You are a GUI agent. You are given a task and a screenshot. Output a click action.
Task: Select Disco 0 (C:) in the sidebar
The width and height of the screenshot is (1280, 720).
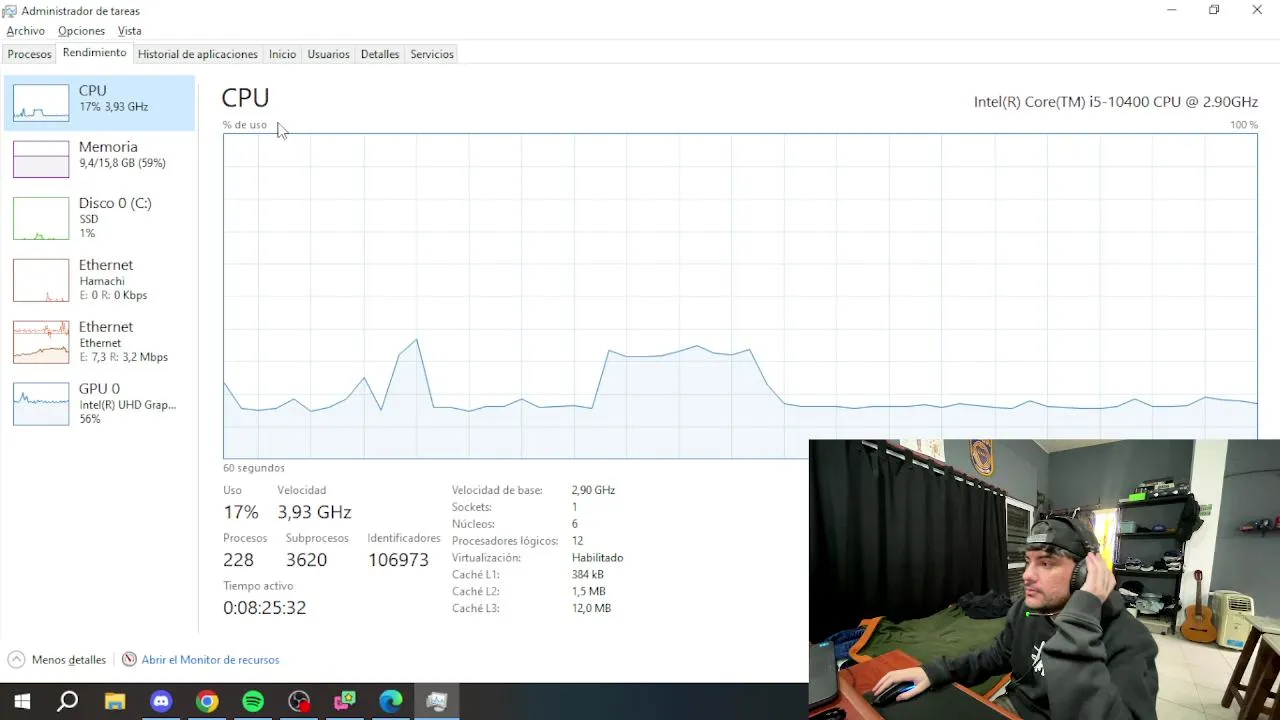(99, 218)
